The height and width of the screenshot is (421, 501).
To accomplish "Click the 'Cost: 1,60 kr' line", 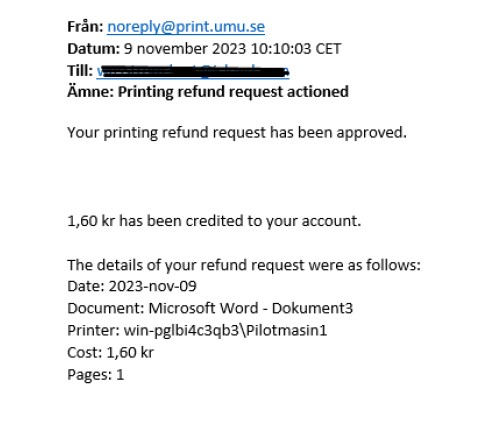I will click(x=111, y=353).
